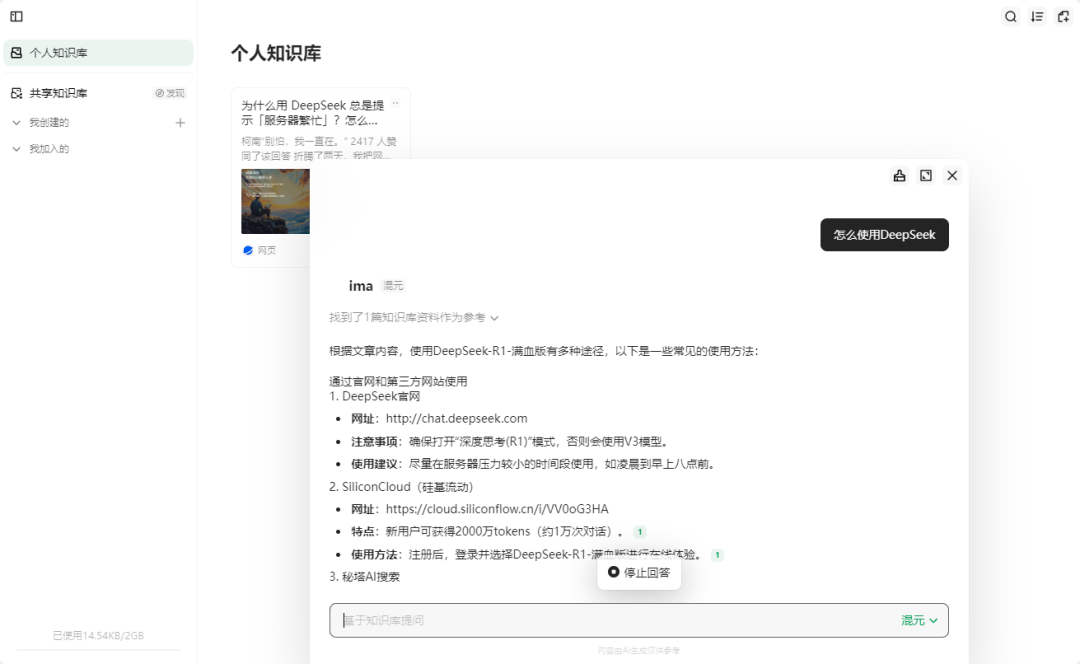The width and height of the screenshot is (1080, 664).
Task: Click the 个人知识库 page heading
Action: click(276, 53)
